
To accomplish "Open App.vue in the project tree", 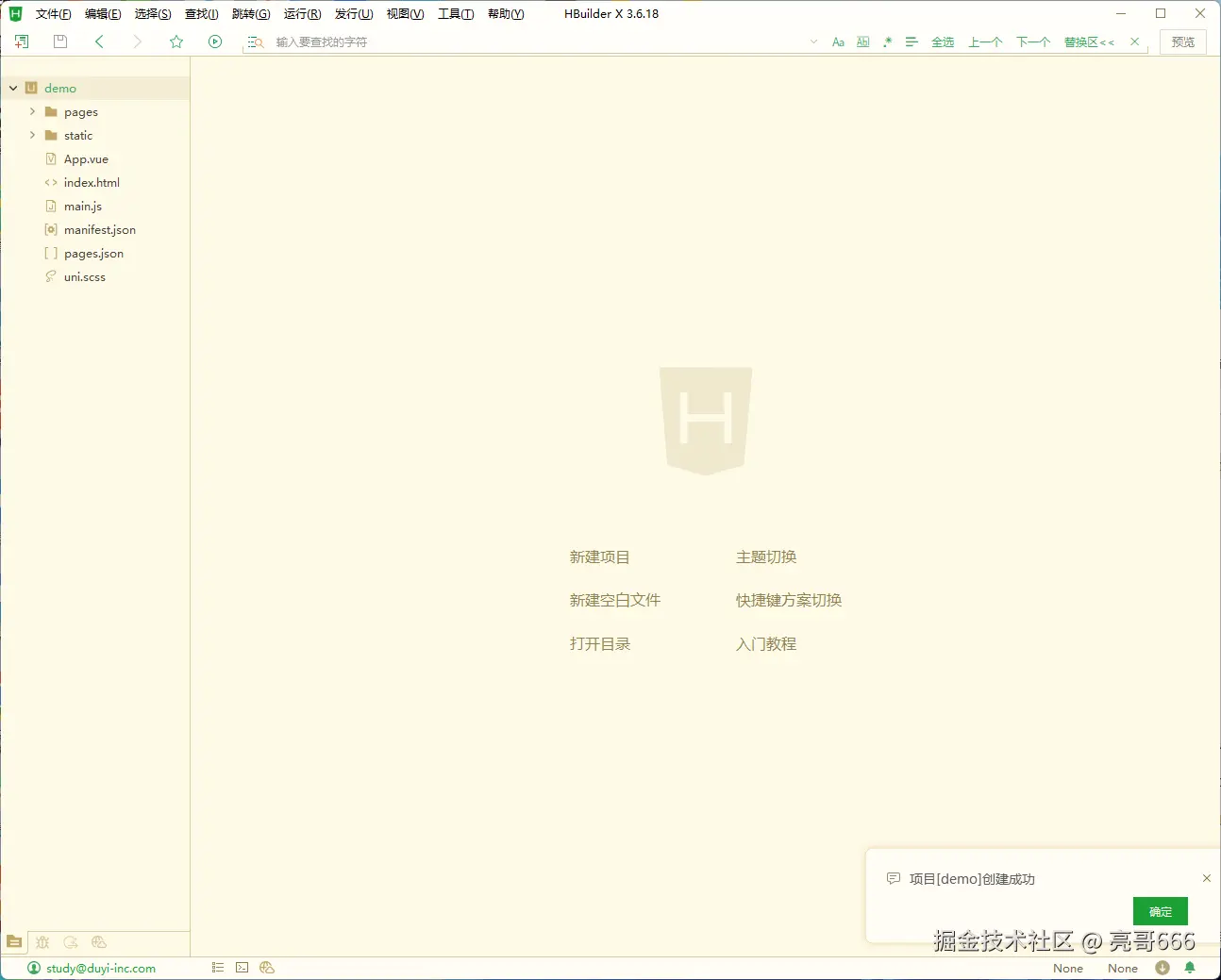I will coord(86,159).
